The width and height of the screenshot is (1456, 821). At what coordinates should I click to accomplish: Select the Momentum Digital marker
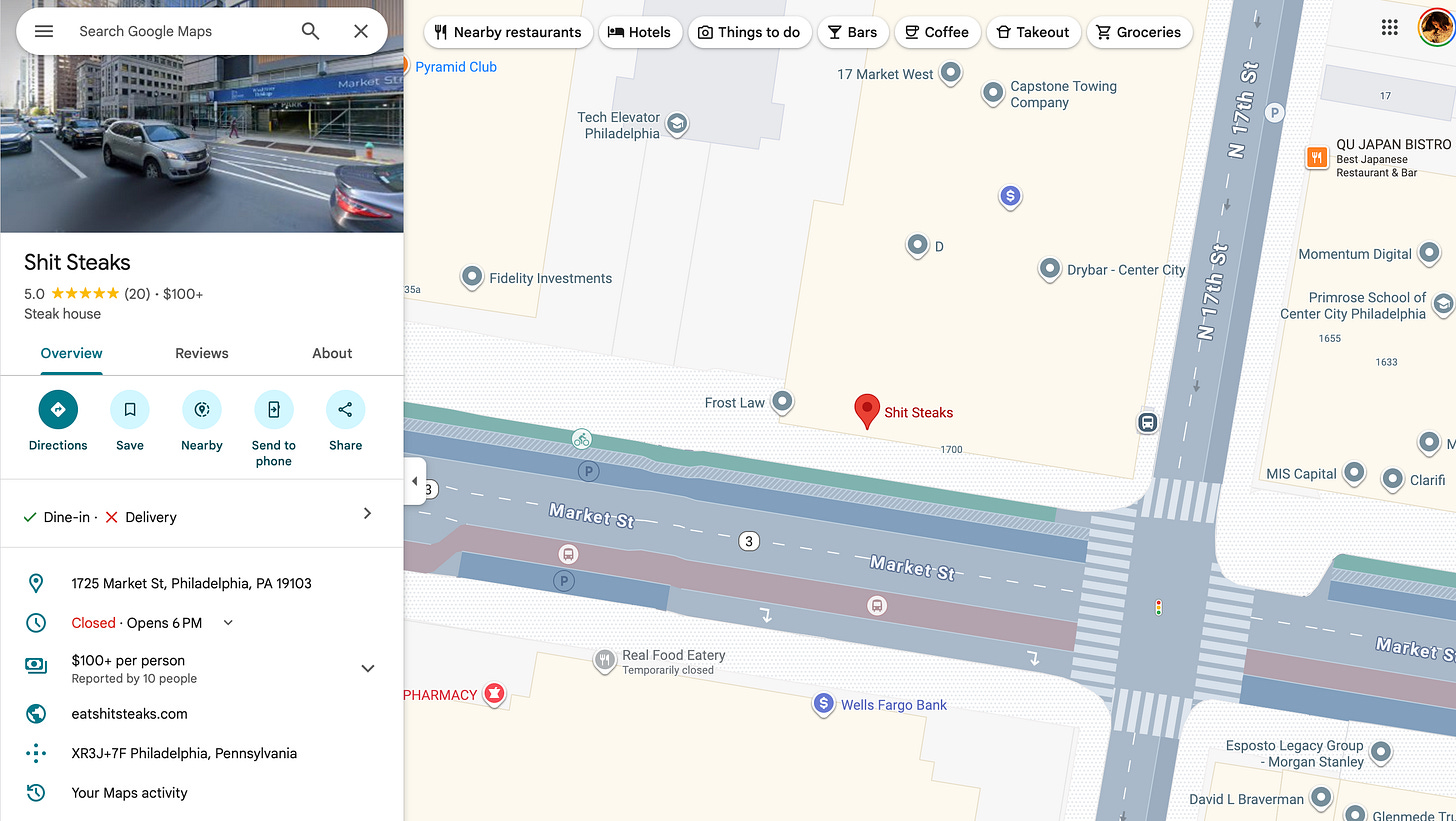[1430, 254]
